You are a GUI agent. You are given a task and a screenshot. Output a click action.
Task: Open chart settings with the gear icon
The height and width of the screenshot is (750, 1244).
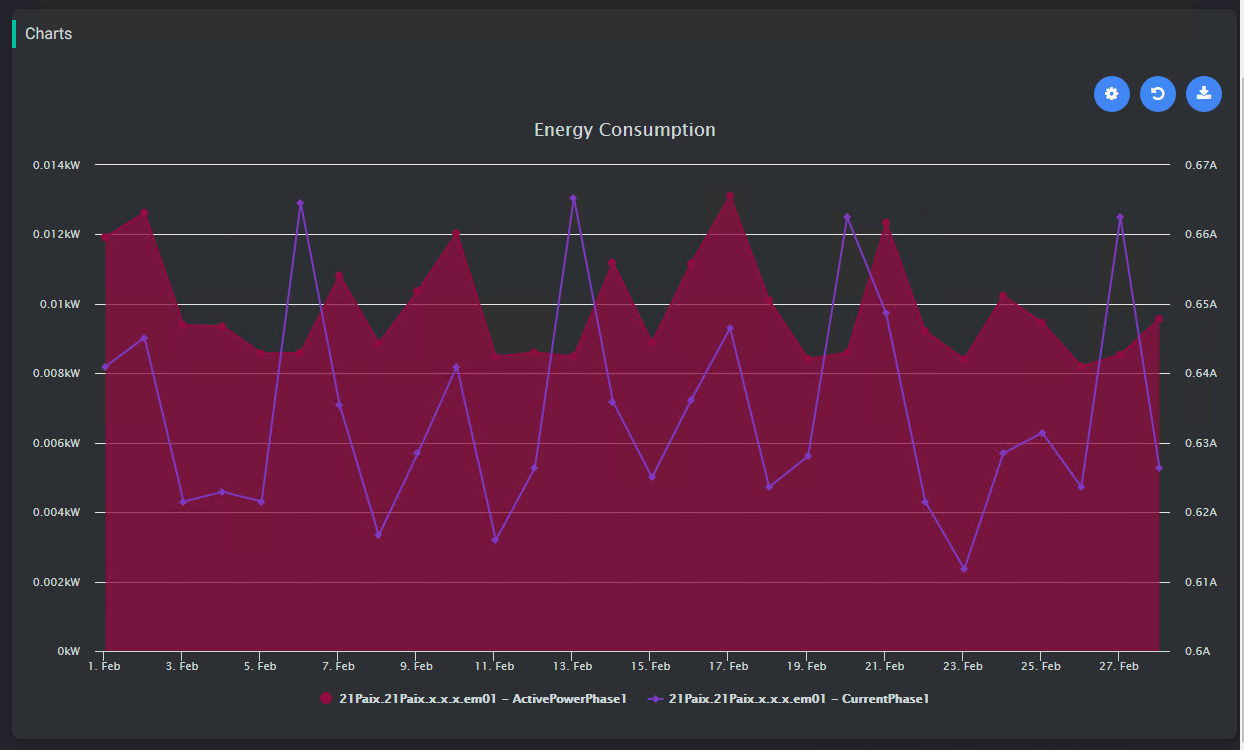pyautogui.click(x=1111, y=94)
